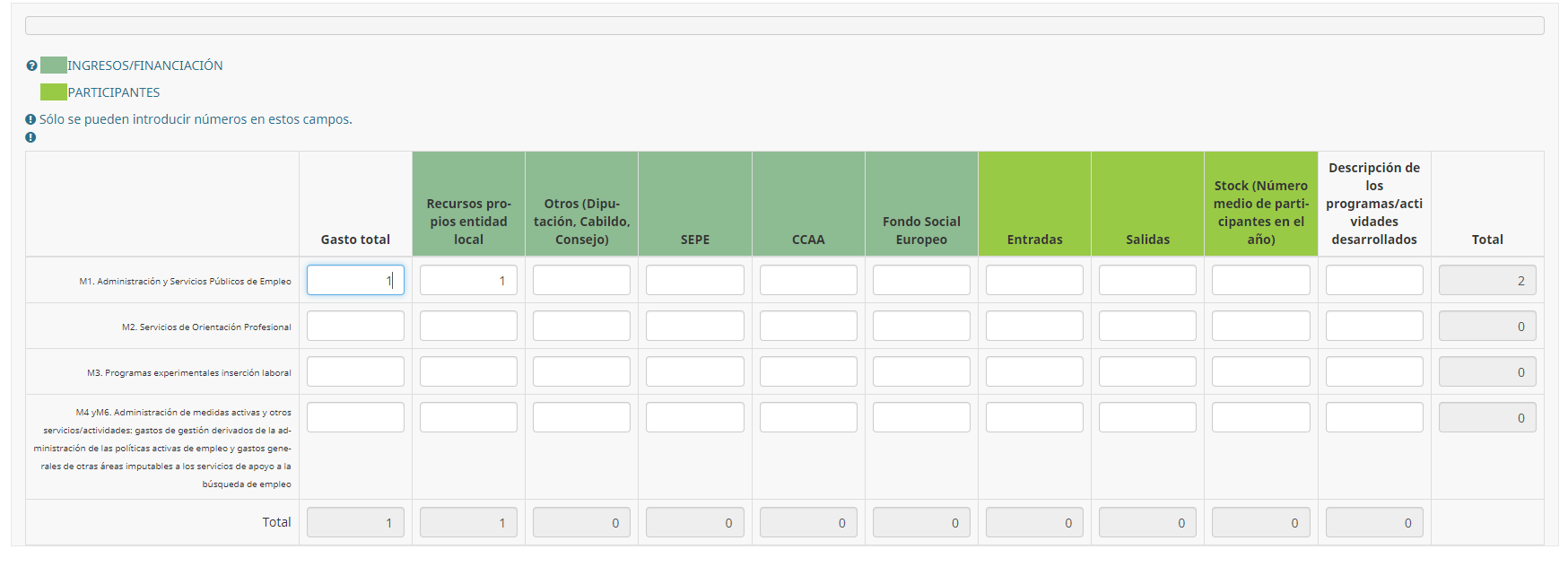Focus the Gasto total field for M1

pyautogui.click(x=355, y=280)
